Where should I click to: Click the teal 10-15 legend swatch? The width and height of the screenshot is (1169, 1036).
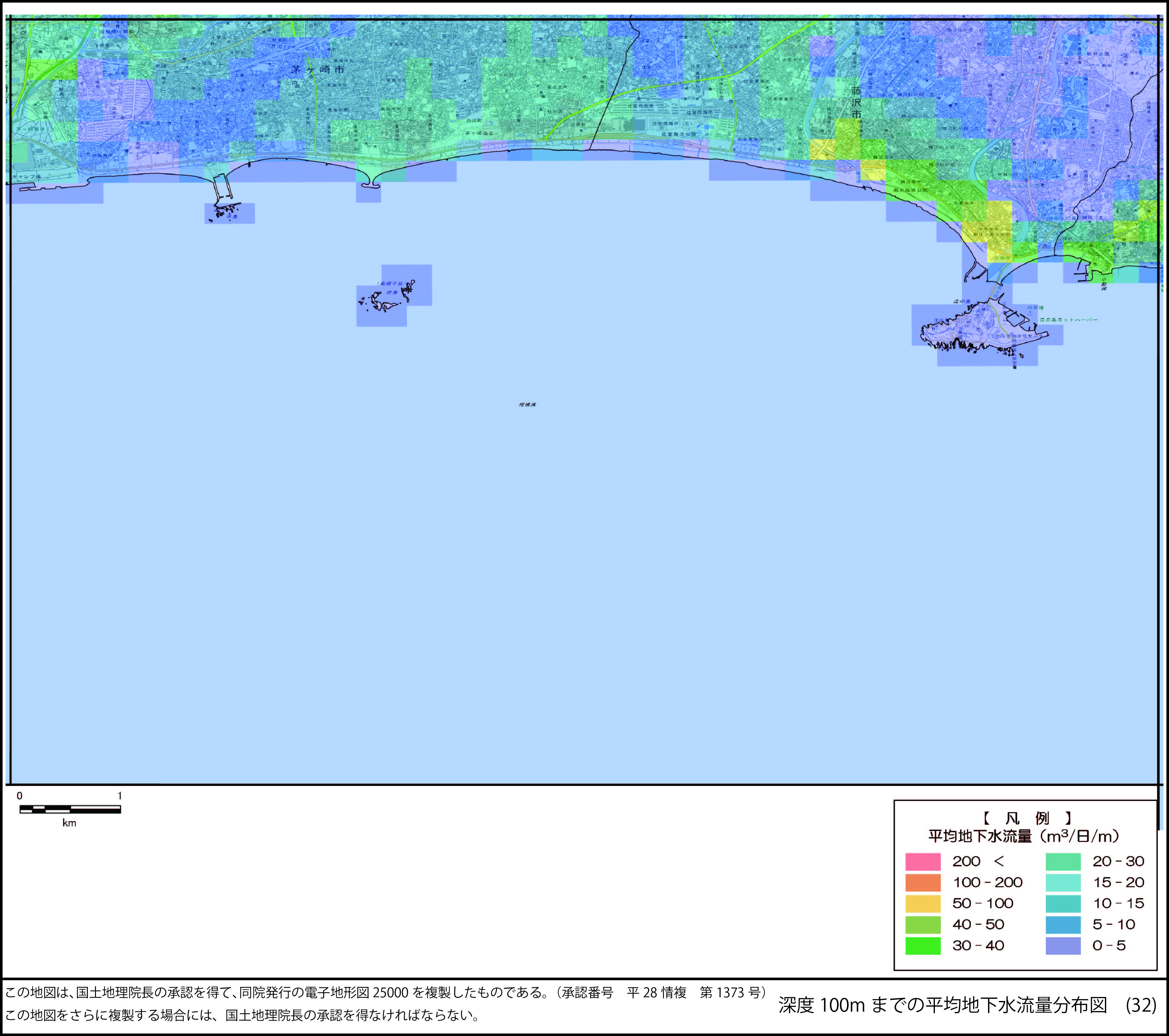pos(1063,904)
